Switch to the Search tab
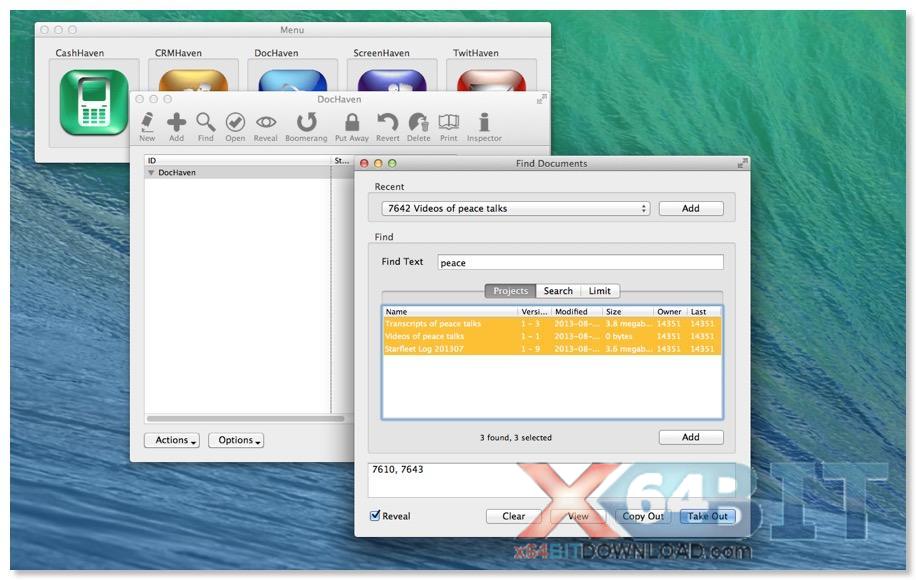The width and height of the screenshot is (916, 580). point(558,291)
